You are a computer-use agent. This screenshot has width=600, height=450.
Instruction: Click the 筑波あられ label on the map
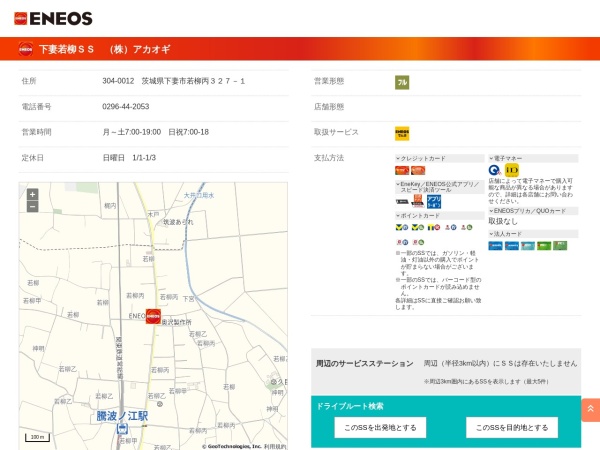pyautogui.click(x=178, y=222)
